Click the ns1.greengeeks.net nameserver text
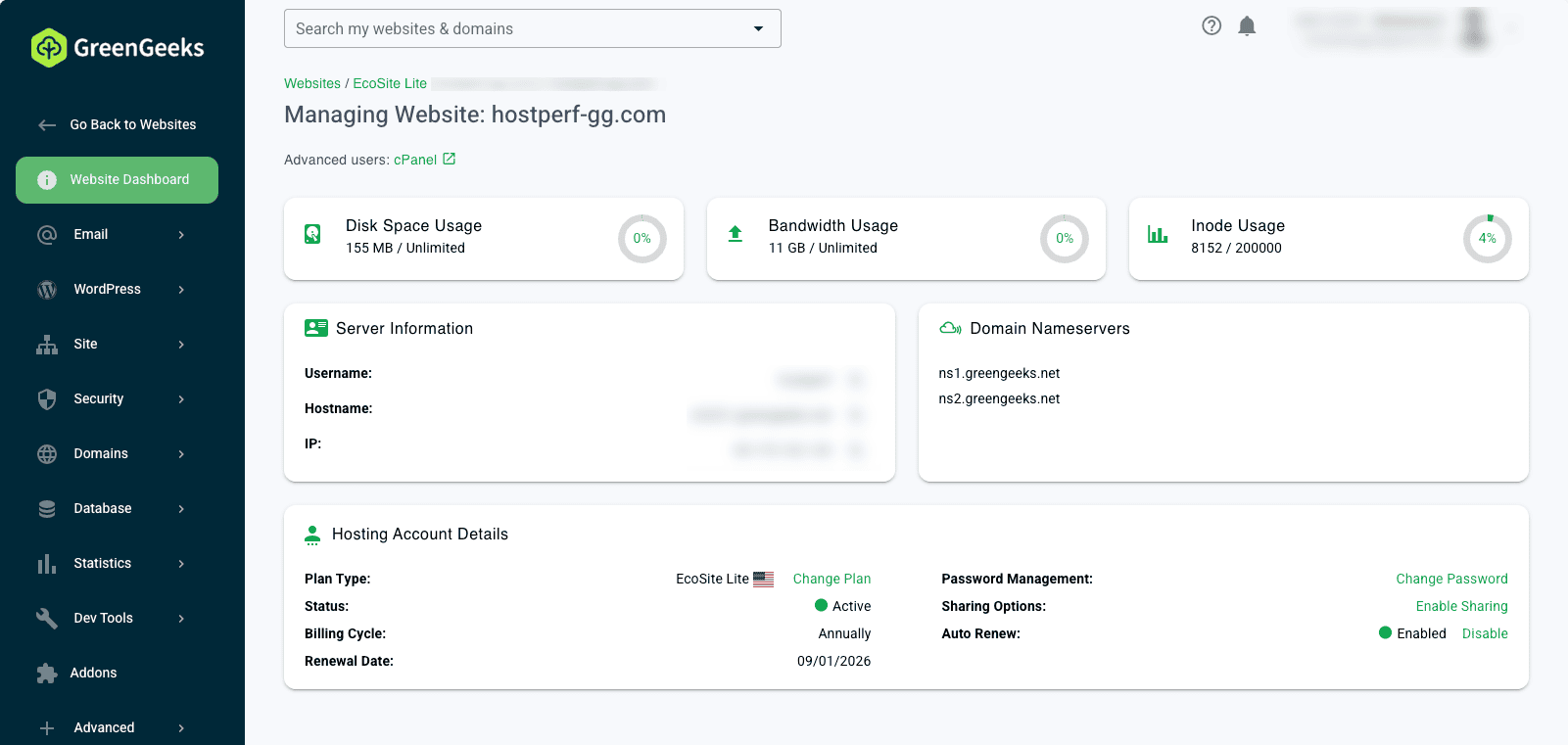1568x745 pixels. [999, 373]
